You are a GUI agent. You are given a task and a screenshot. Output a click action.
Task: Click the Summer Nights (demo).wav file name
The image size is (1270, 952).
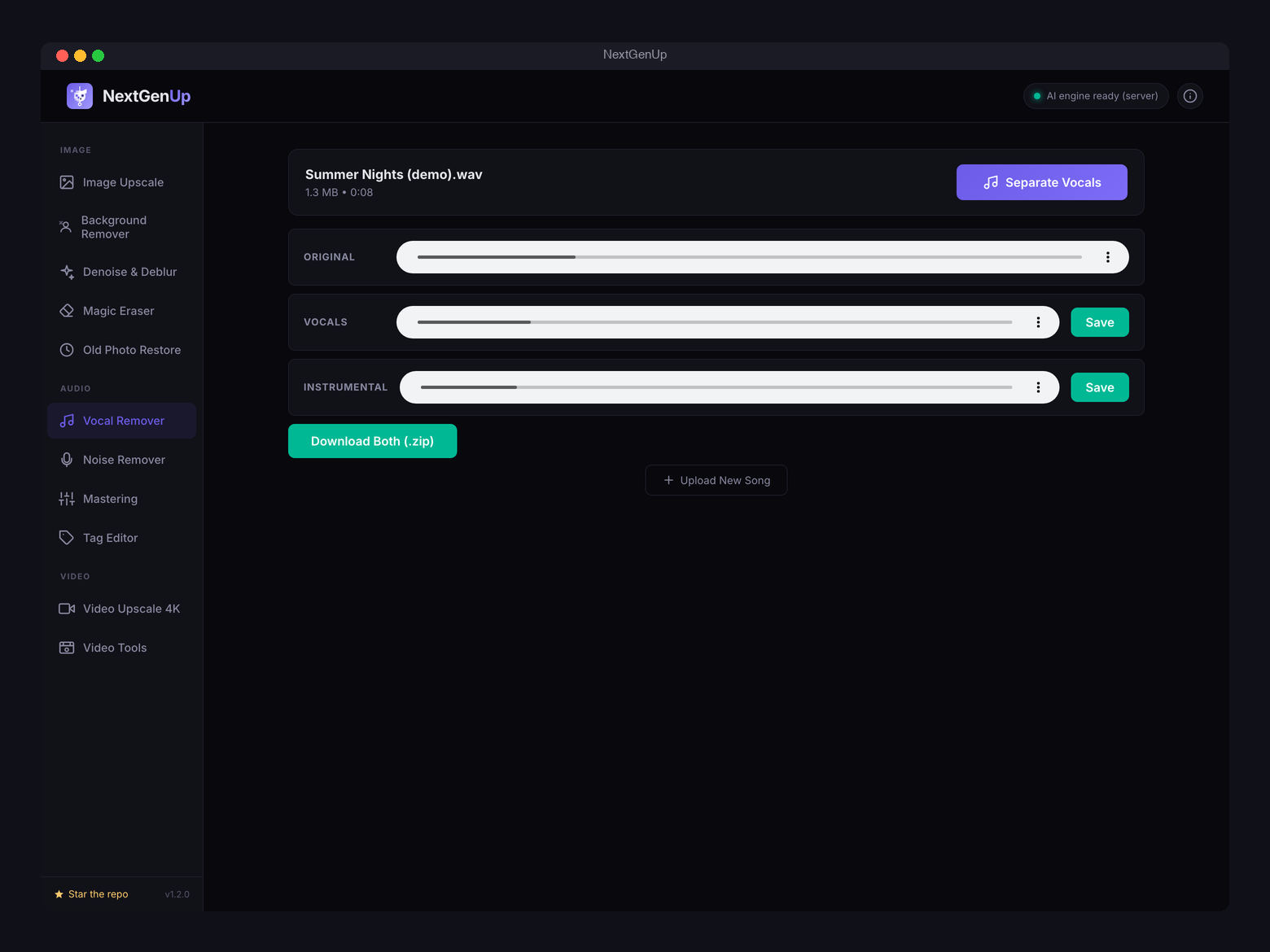[394, 174]
